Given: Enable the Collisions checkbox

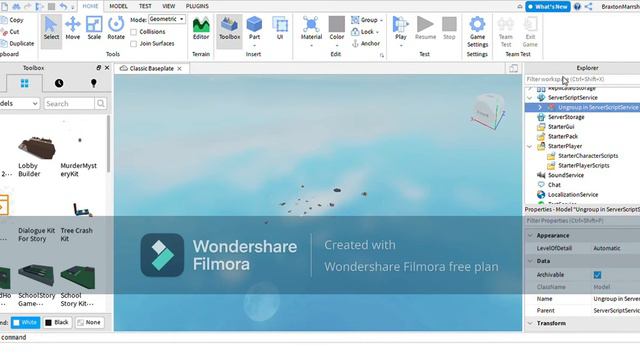Looking at the screenshot, I should pos(133,32).
